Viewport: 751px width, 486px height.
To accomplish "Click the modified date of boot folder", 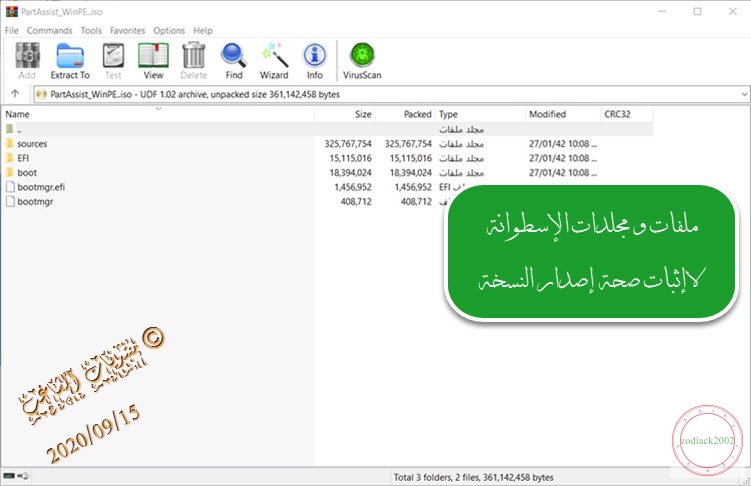I will pyautogui.click(x=563, y=172).
